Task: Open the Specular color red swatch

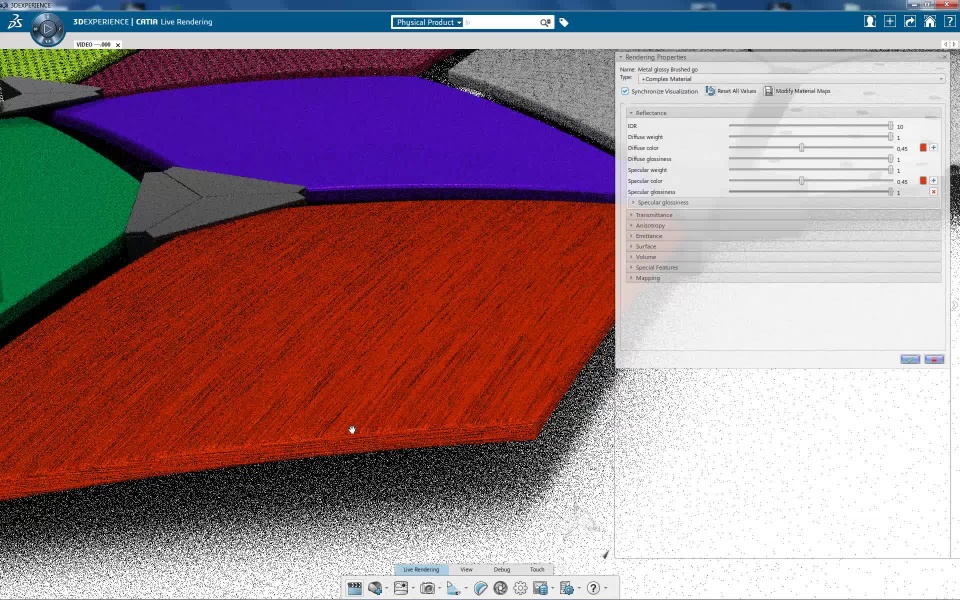Action: click(923, 181)
